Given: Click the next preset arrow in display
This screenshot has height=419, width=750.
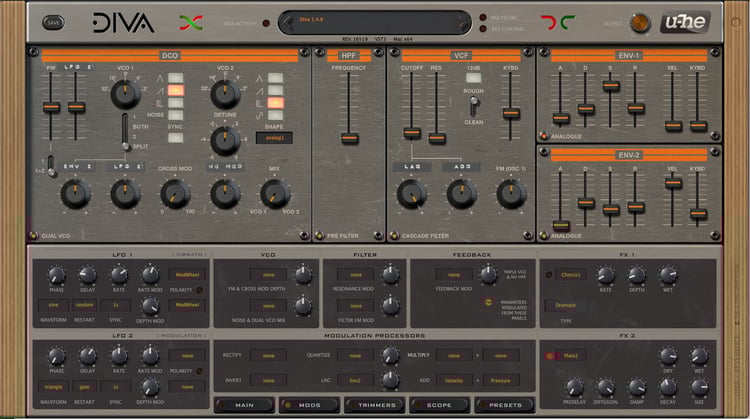Looking at the screenshot, I should click(x=463, y=22).
